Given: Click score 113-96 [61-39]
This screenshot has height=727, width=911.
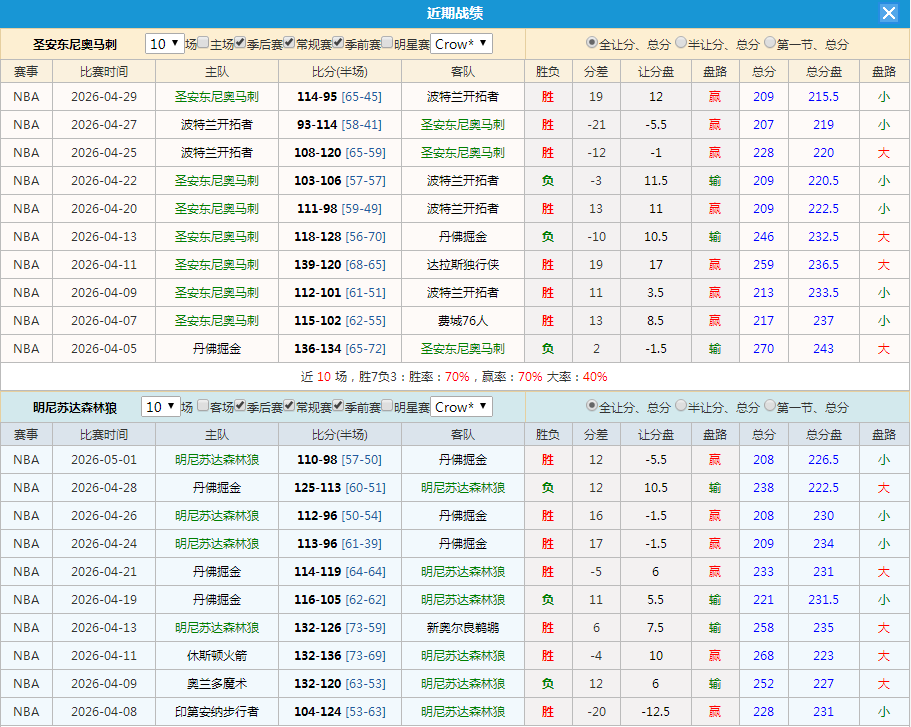Looking at the screenshot, I should point(339,543).
